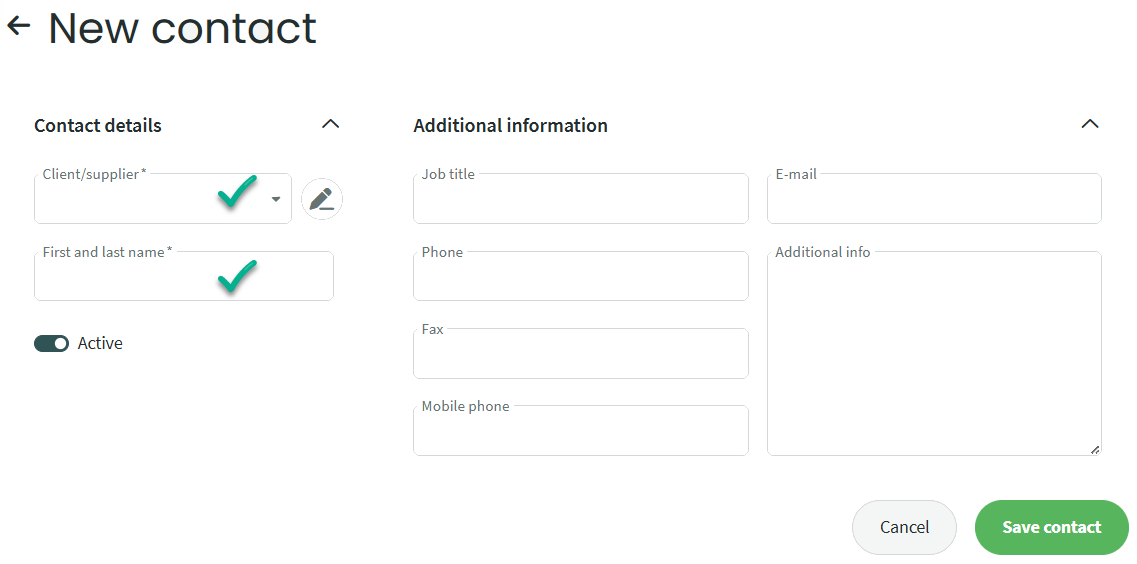Collapse the Additional information section

1090,124
